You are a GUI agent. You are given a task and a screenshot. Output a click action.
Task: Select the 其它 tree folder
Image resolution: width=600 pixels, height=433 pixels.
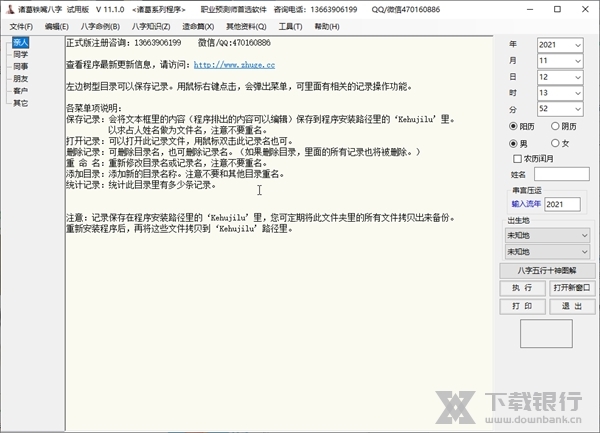(20, 103)
